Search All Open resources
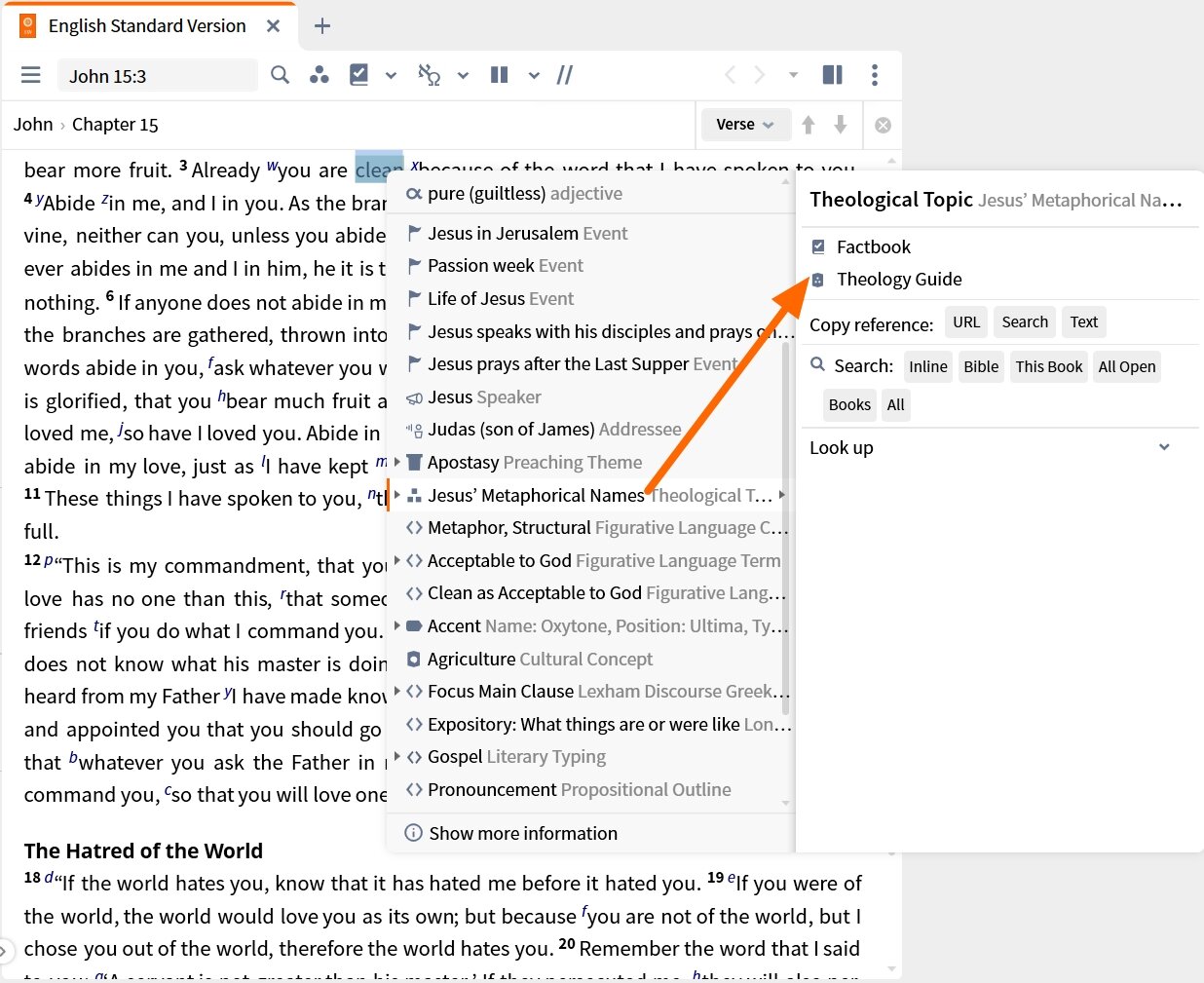The height and width of the screenshot is (983, 1204). (x=1127, y=367)
